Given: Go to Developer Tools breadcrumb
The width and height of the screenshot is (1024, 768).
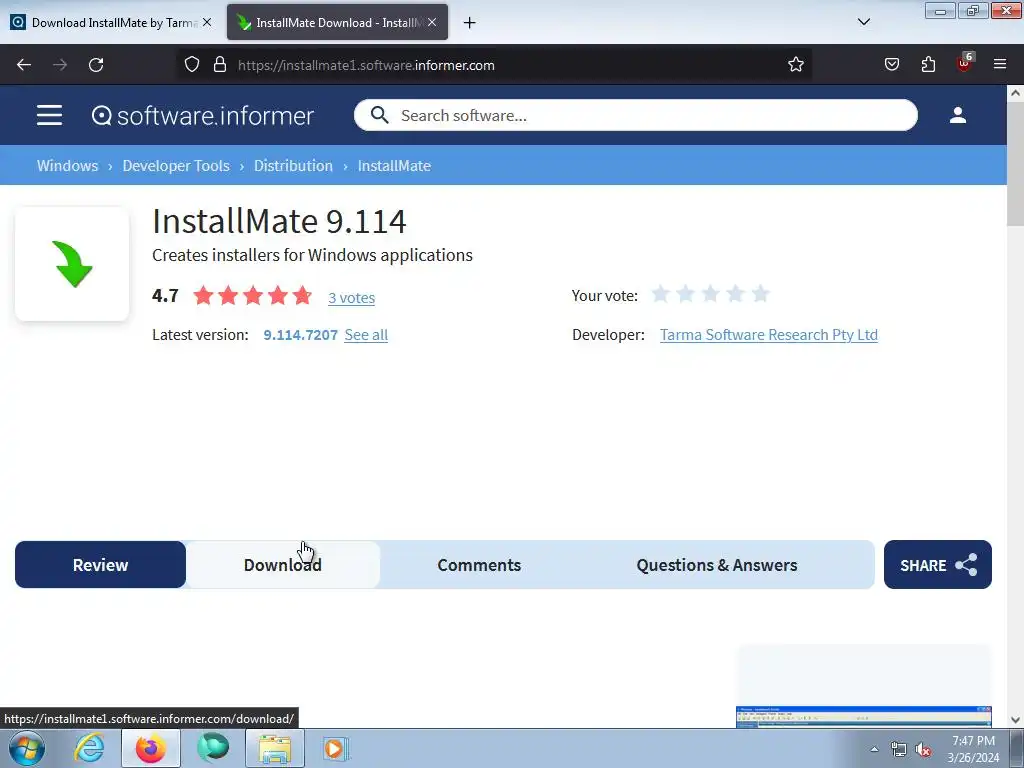Looking at the screenshot, I should coord(176,166).
